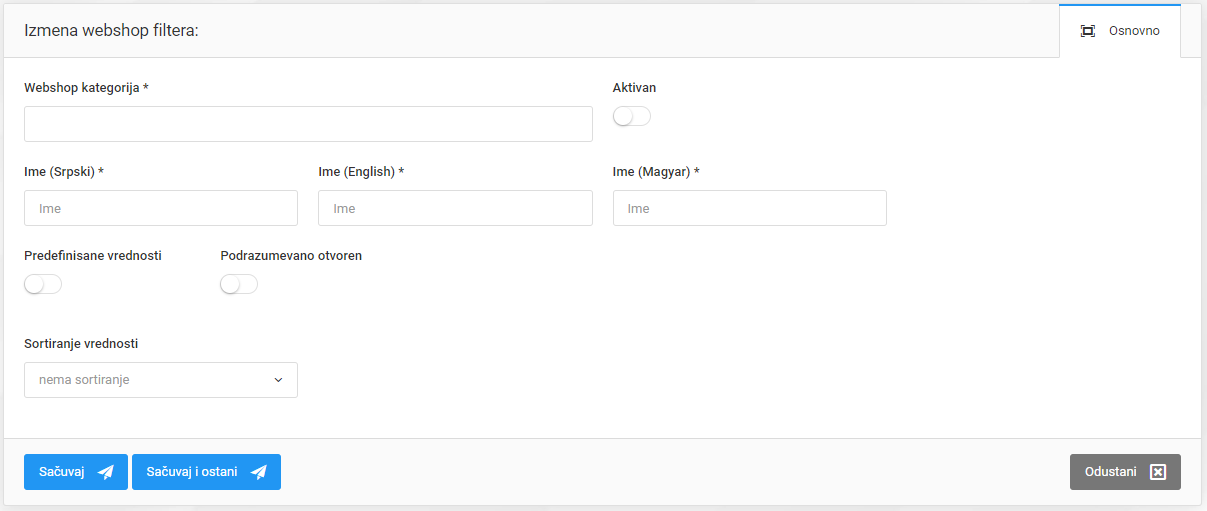The height and width of the screenshot is (511, 1207).
Task: Click the Ime (Srpski) text field
Action: click(x=161, y=208)
